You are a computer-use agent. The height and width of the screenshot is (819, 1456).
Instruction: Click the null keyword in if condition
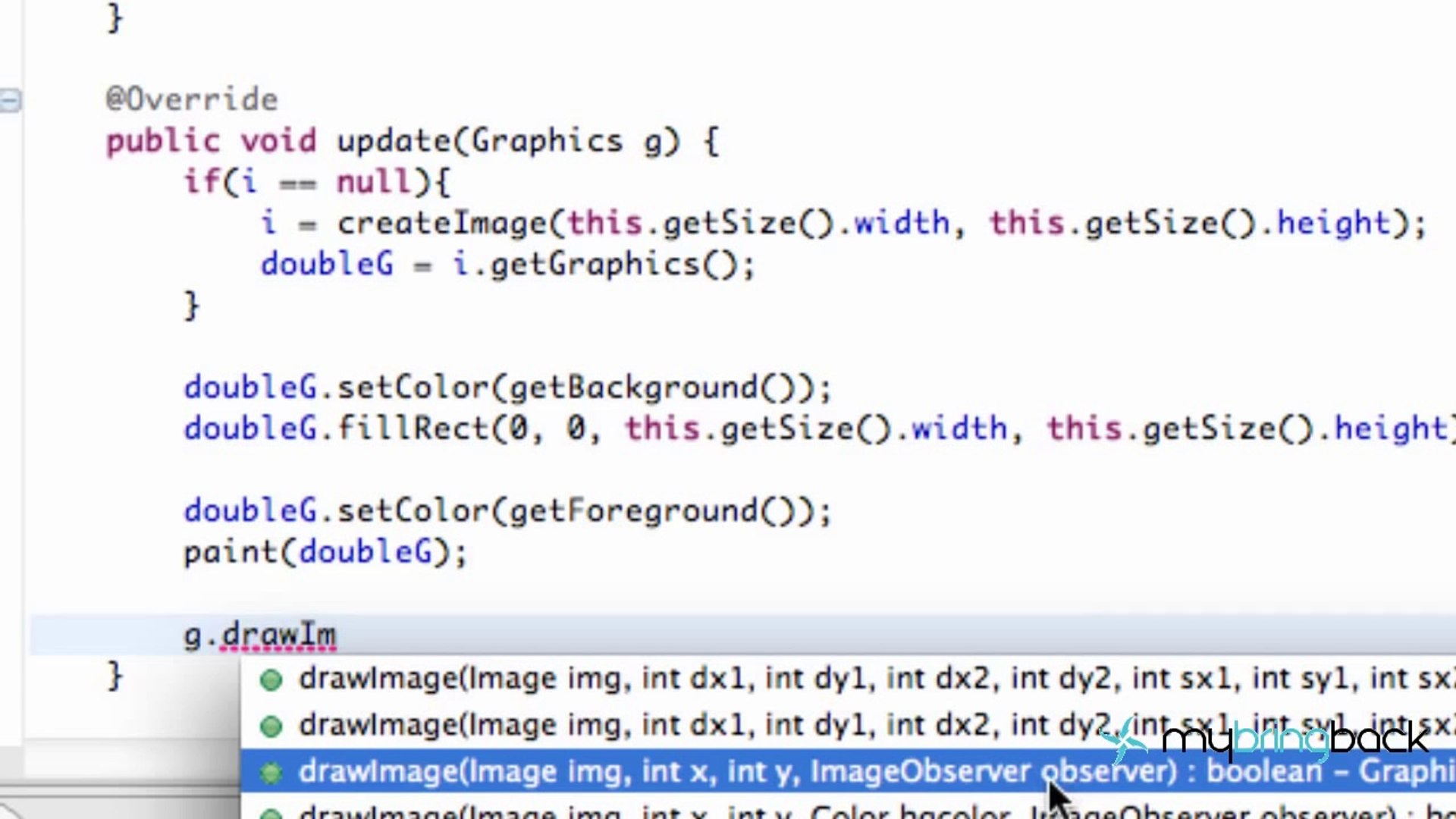373,182
